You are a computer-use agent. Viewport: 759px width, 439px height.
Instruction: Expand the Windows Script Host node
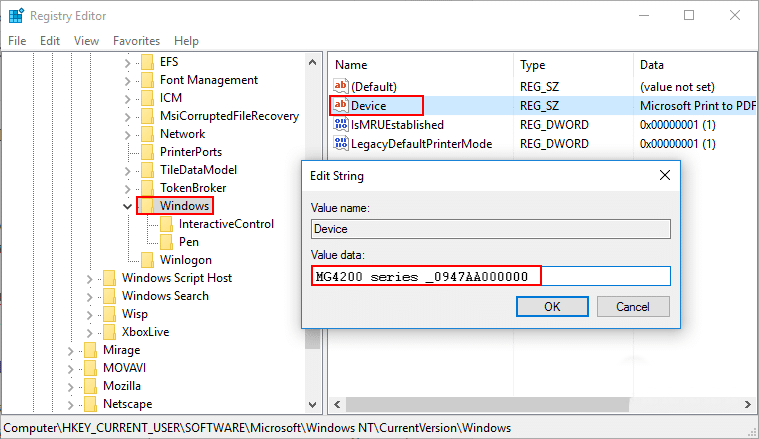(x=90, y=279)
